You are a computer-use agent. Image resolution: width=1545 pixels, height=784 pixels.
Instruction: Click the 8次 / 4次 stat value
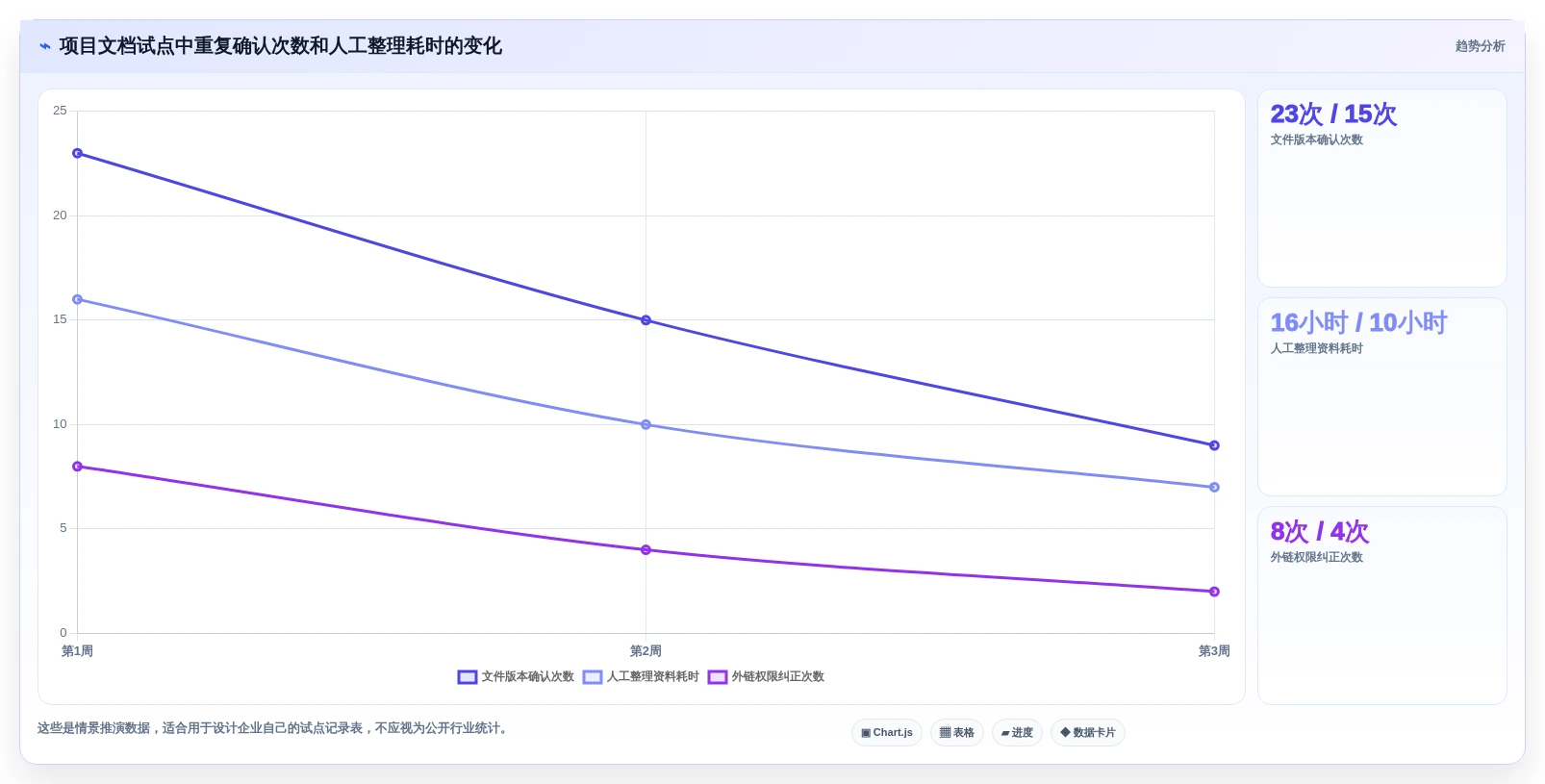(1319, 532)
